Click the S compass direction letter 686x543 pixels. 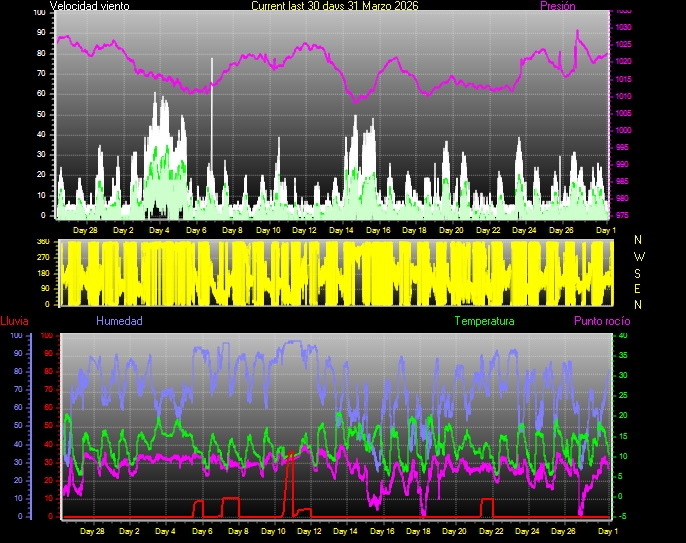[638, 272]
